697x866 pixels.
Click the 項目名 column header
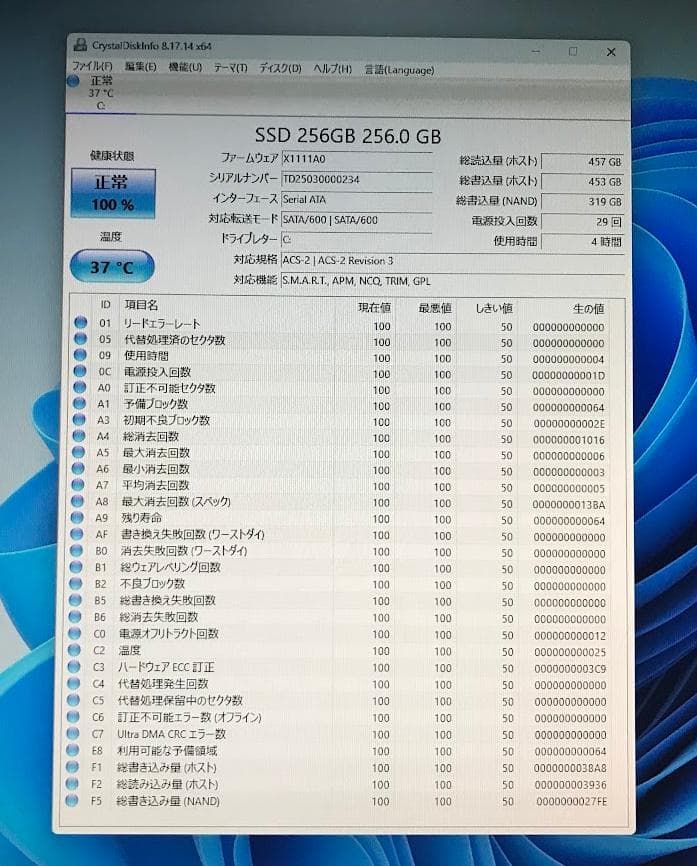coord(141,305)
